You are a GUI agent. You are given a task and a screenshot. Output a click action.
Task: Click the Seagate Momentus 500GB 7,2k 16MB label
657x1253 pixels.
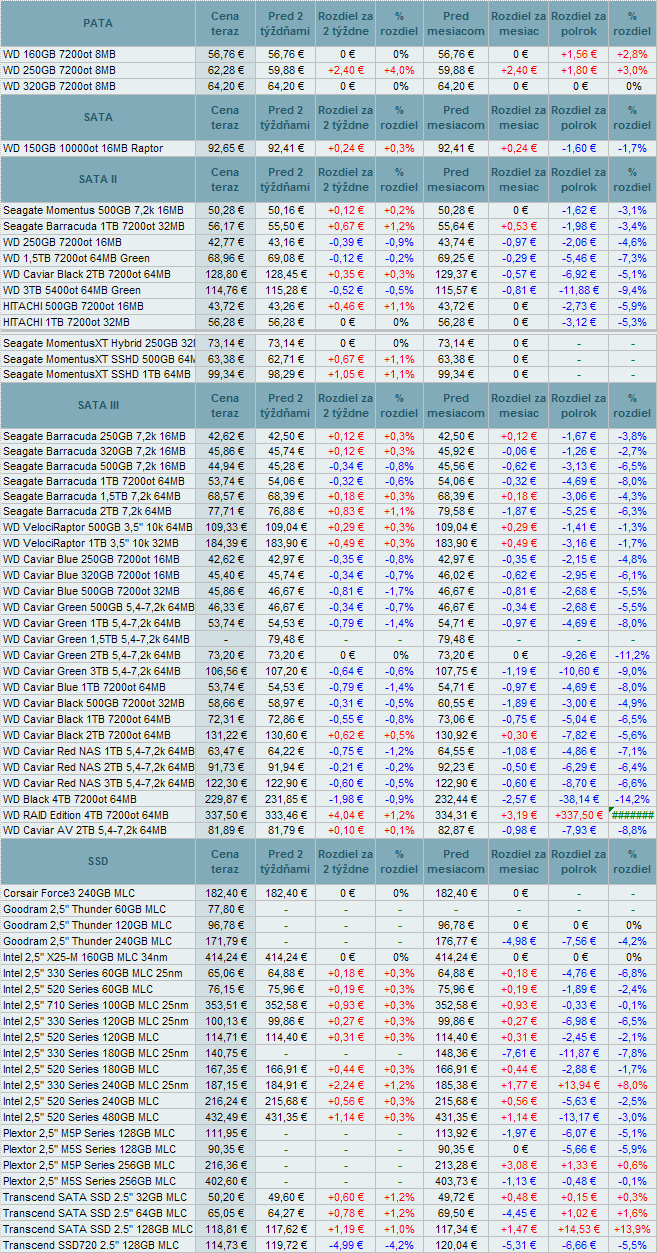pos(93,210)
